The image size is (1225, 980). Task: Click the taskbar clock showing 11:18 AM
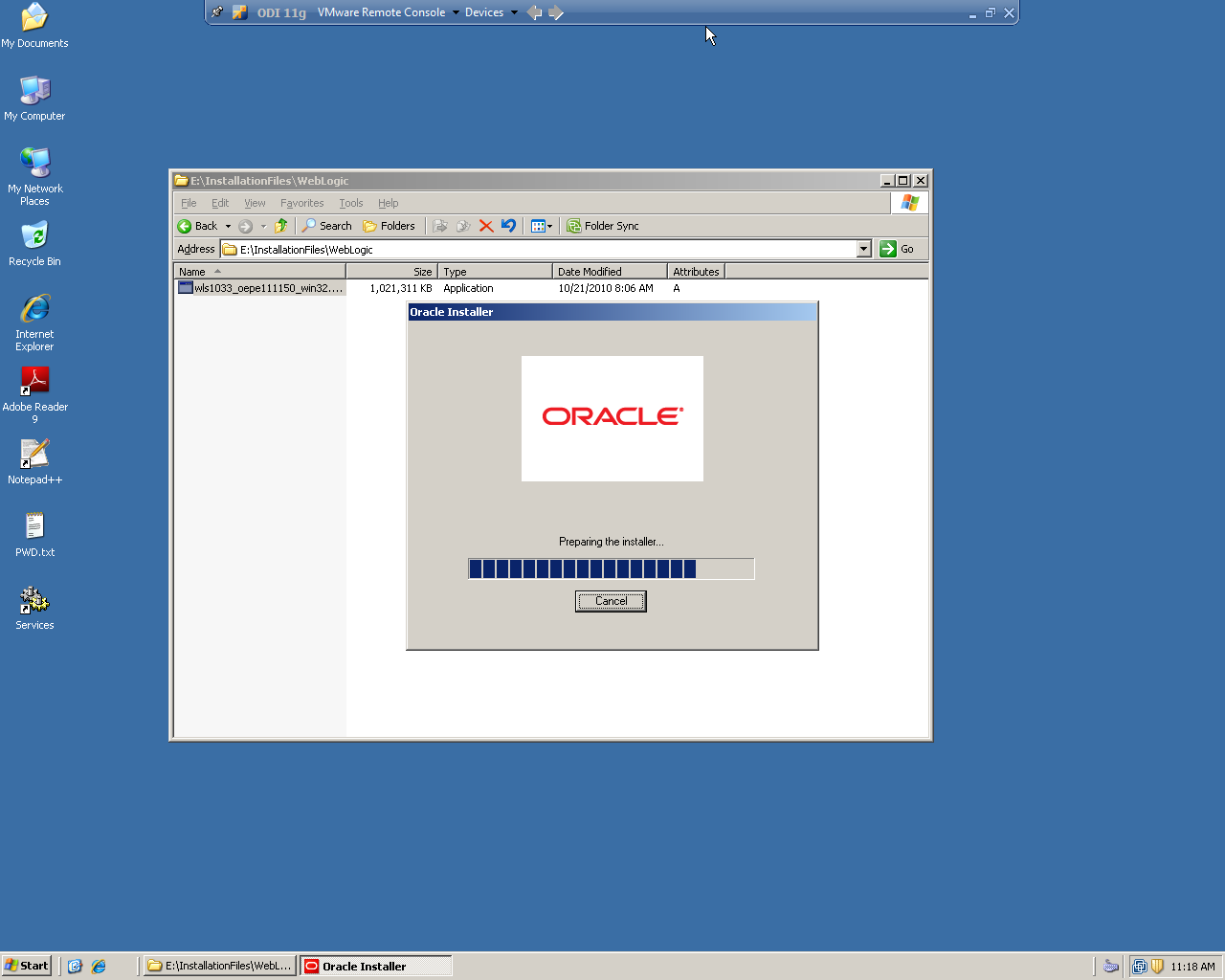pos(1192,967)
